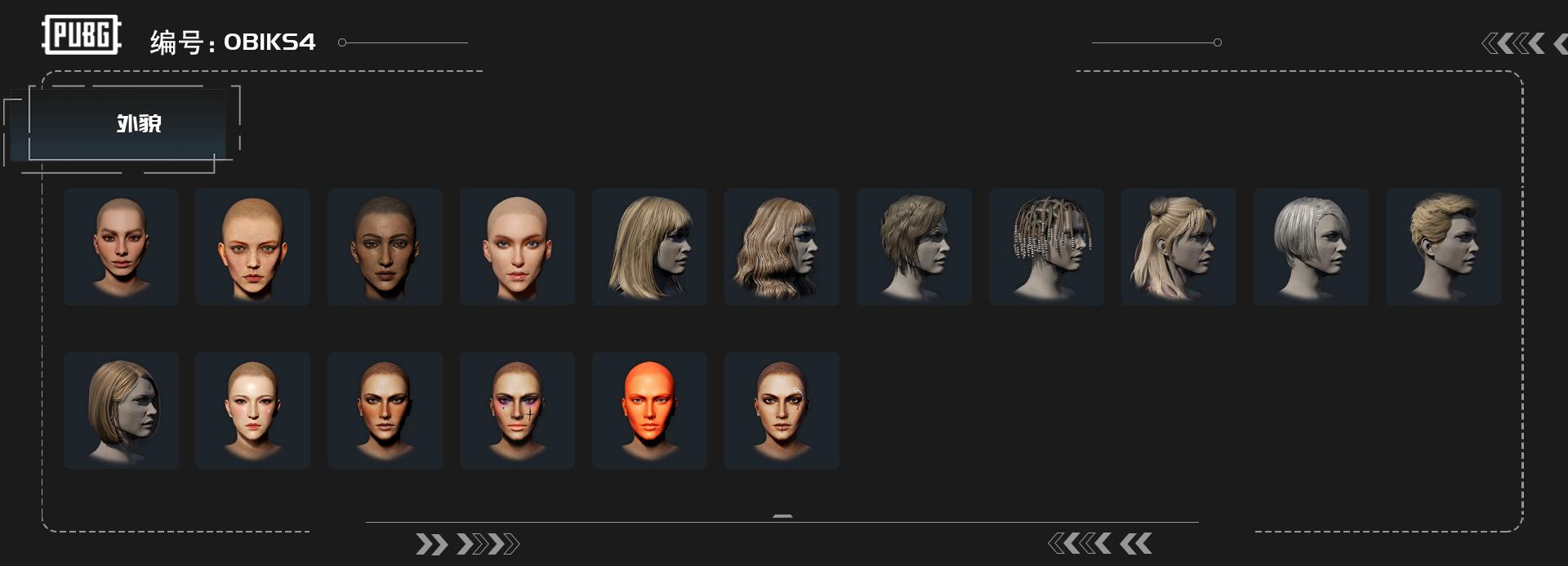Click the bottom-right left-pointing chevron arrows

tap(1099, 543)
